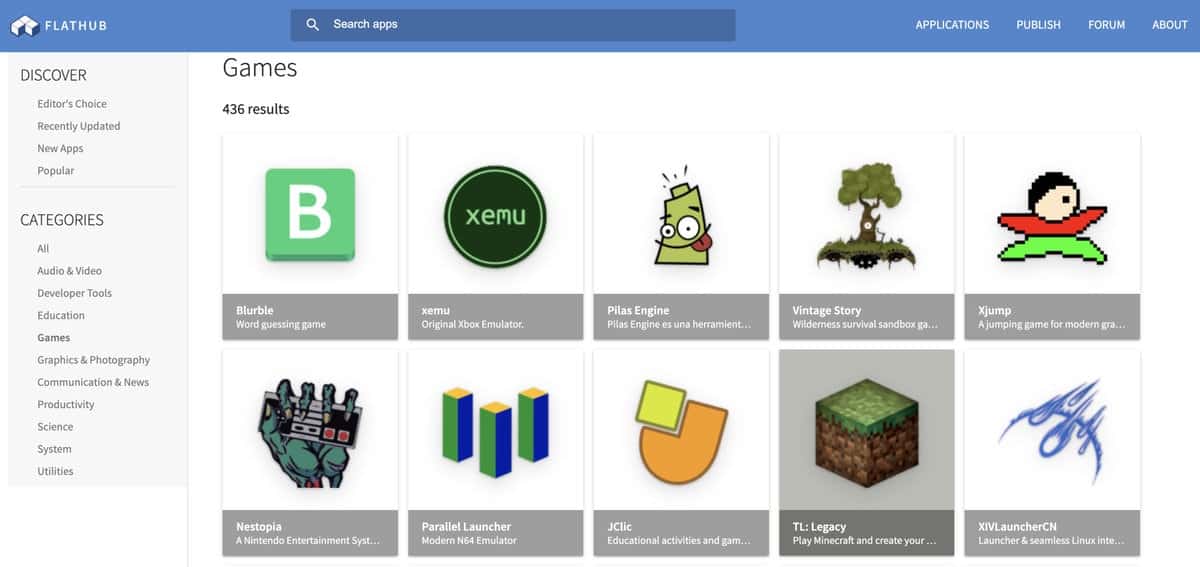Select Editor's Choice in Discover
Viewport: 1200px width, 567px height.
tap(72, 104)
